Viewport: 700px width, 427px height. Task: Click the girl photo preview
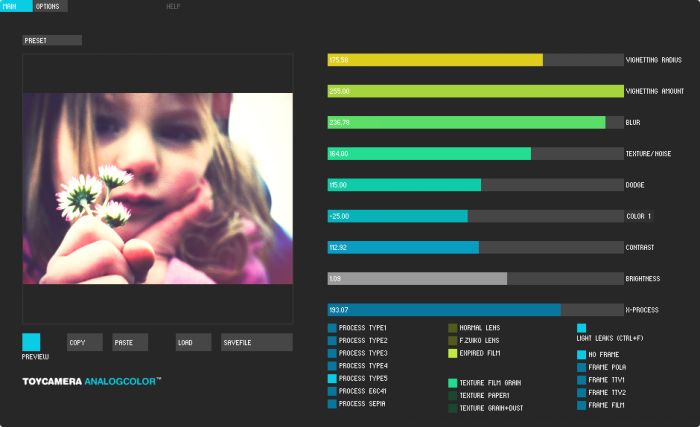point(158,188)
